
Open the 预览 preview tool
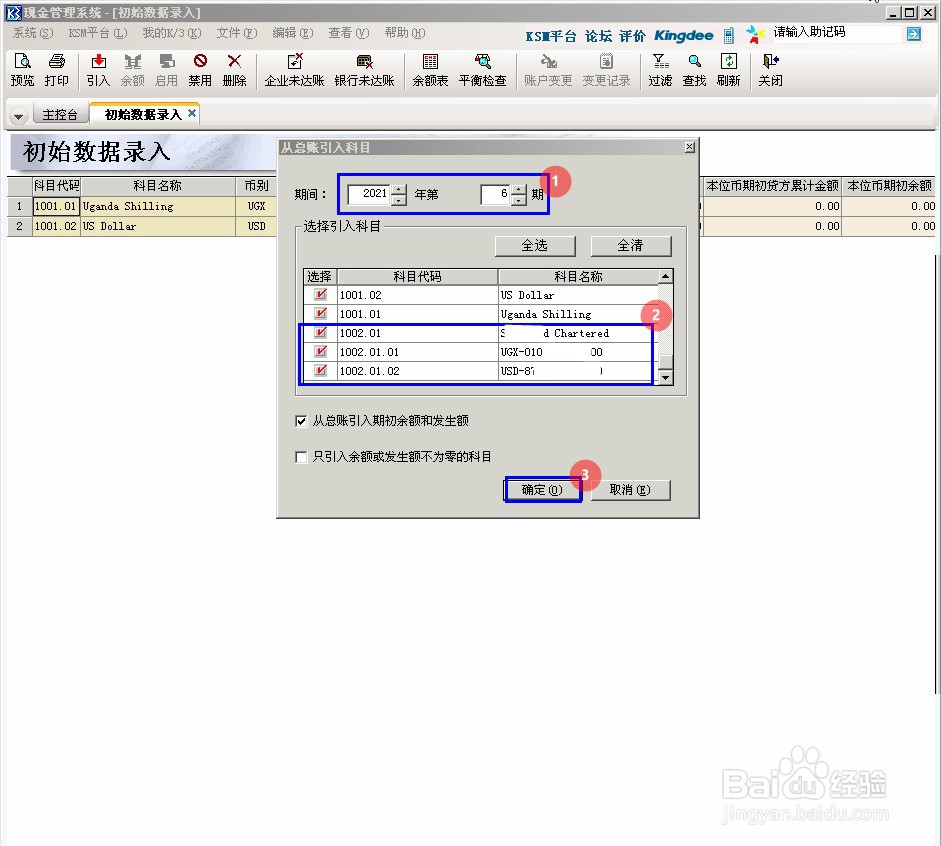point(23,70)
